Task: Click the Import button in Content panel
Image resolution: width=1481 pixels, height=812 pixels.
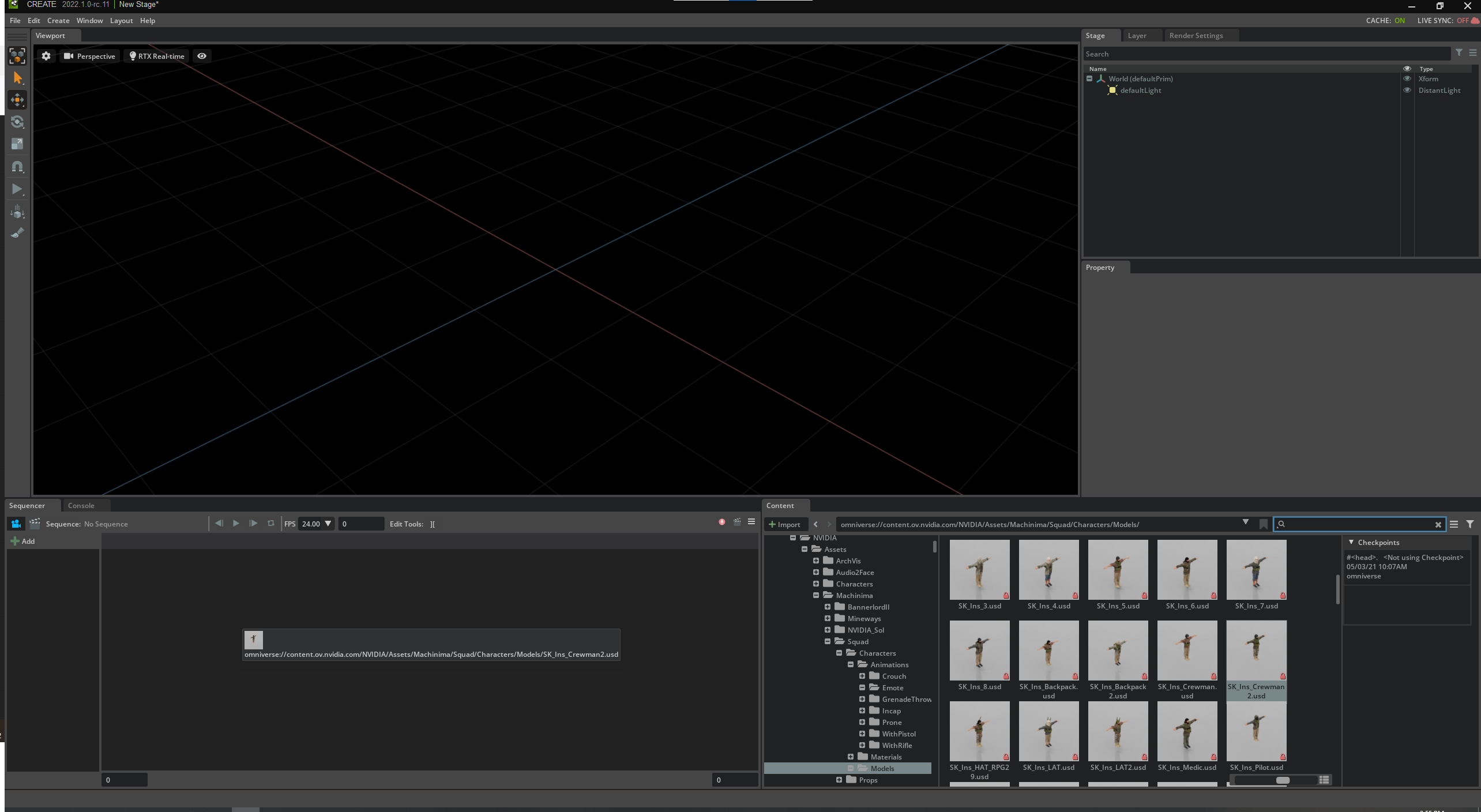Action: tap(787, 523)
